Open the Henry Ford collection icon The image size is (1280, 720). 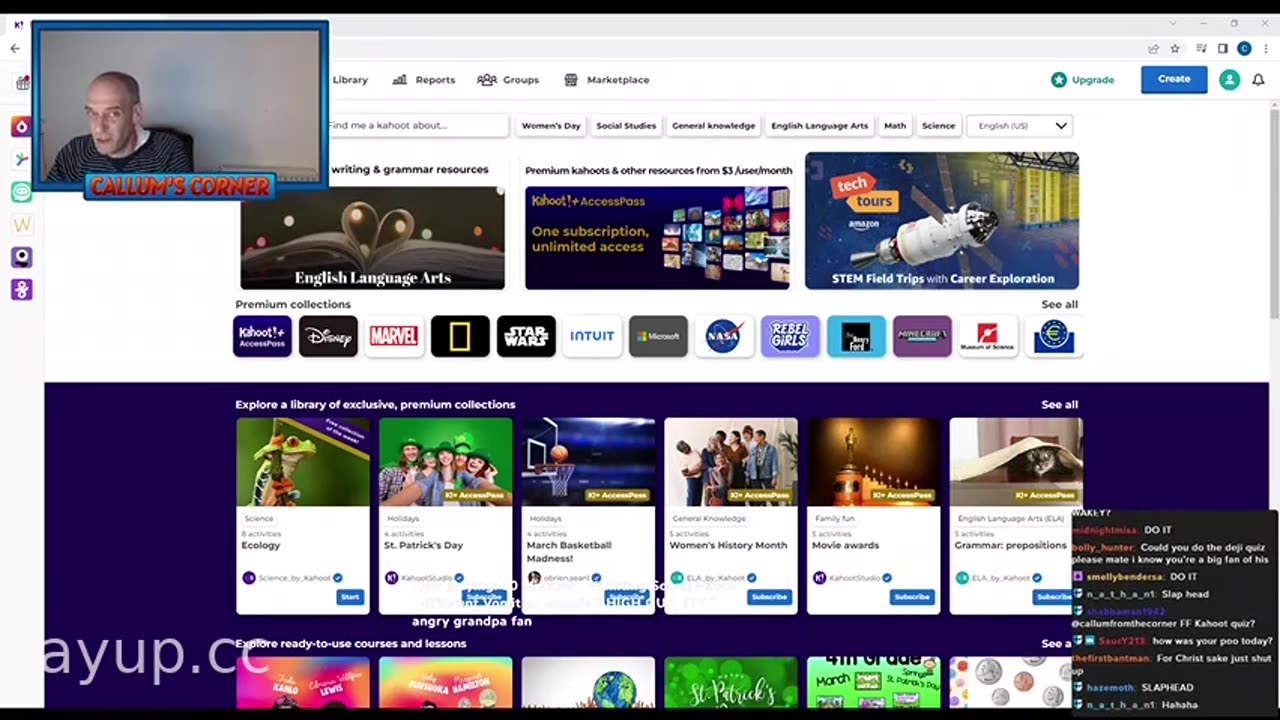click(x=856, y=336)
